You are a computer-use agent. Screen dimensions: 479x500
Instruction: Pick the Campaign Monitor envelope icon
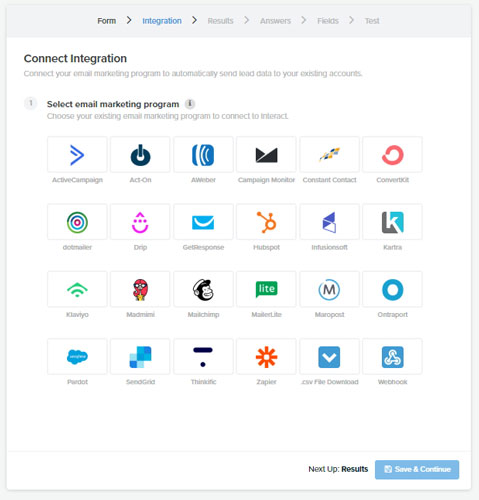click(x=266, y=155)
